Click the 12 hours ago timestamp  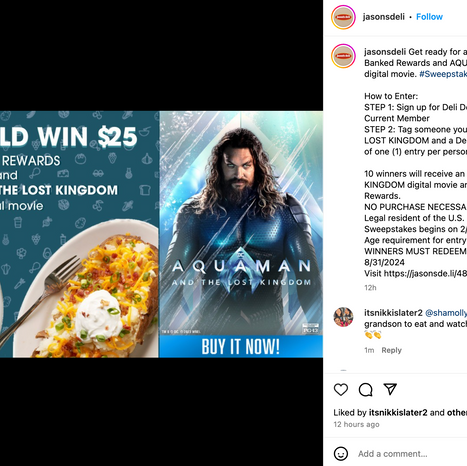point(356,424)
